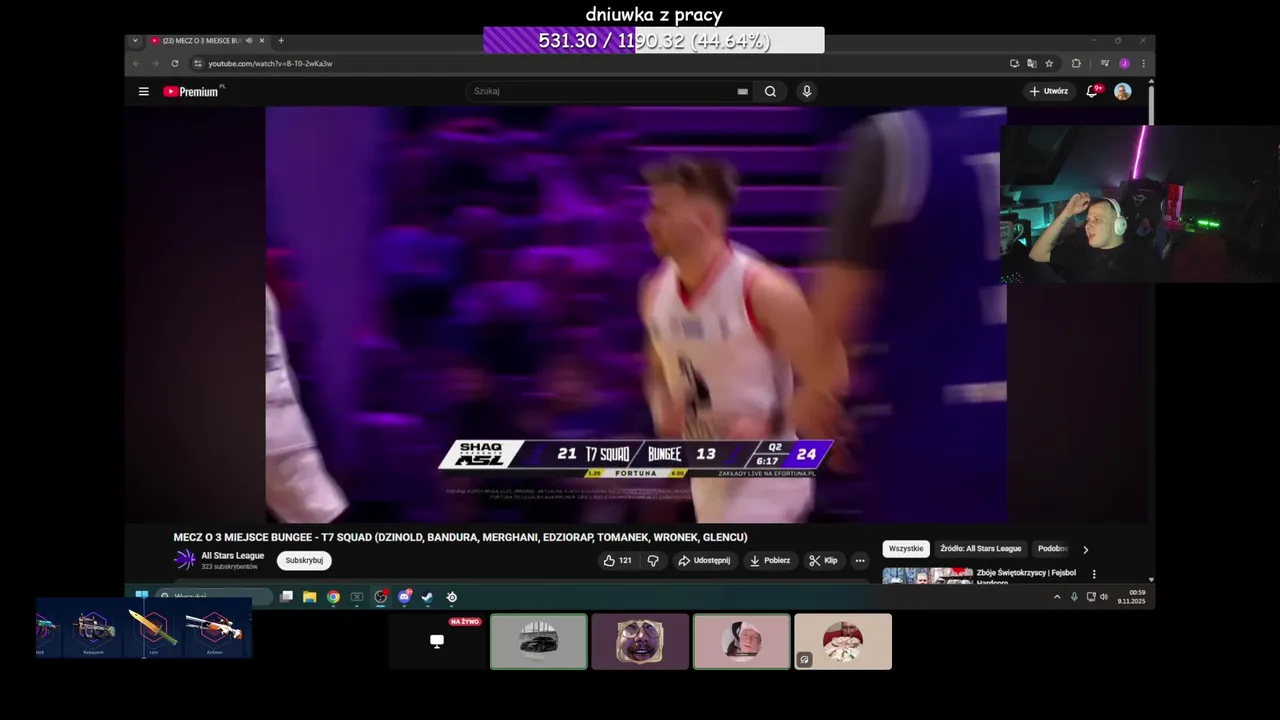This screenshot has height=720, width=1280.
Task: Click the Subskrybuj button
Action: [x=304, y=560]
